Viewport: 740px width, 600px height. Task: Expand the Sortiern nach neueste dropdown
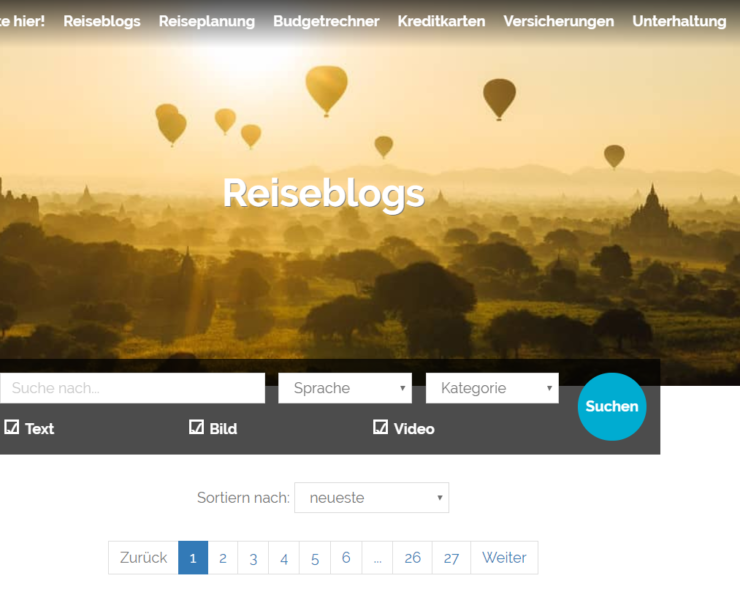point(371,498)
